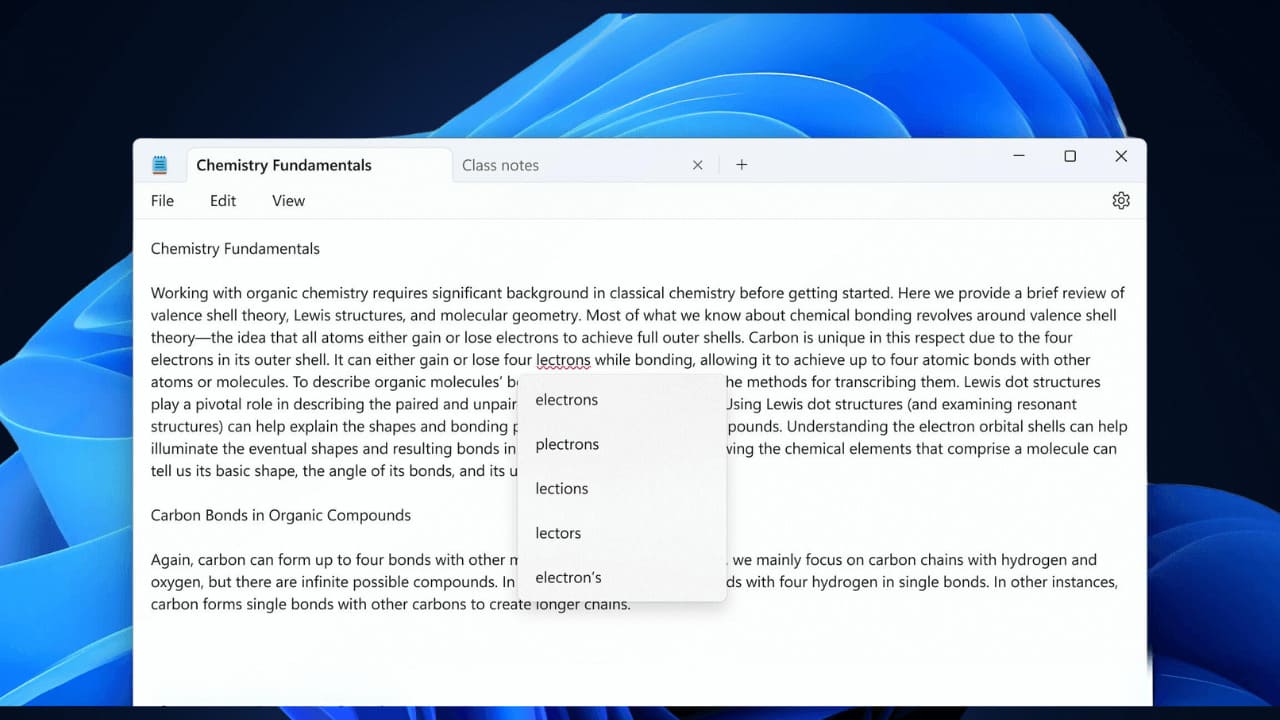Close the Class notes tab
Viewport: 1280px width, 720px height.
pyautogui.click(x=697, y=165)
